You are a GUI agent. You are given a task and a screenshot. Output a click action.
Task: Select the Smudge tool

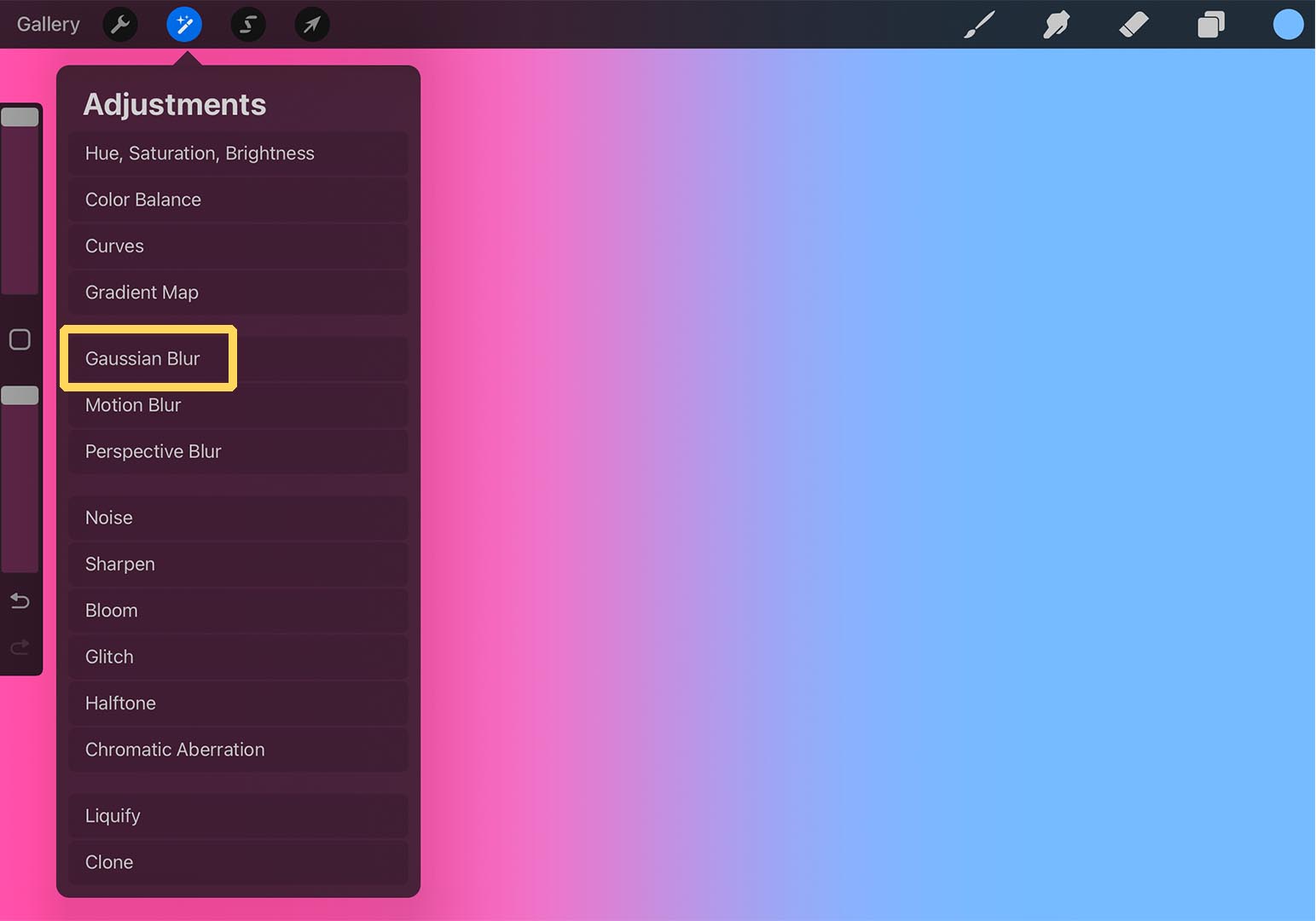[x=1057, y=24]
